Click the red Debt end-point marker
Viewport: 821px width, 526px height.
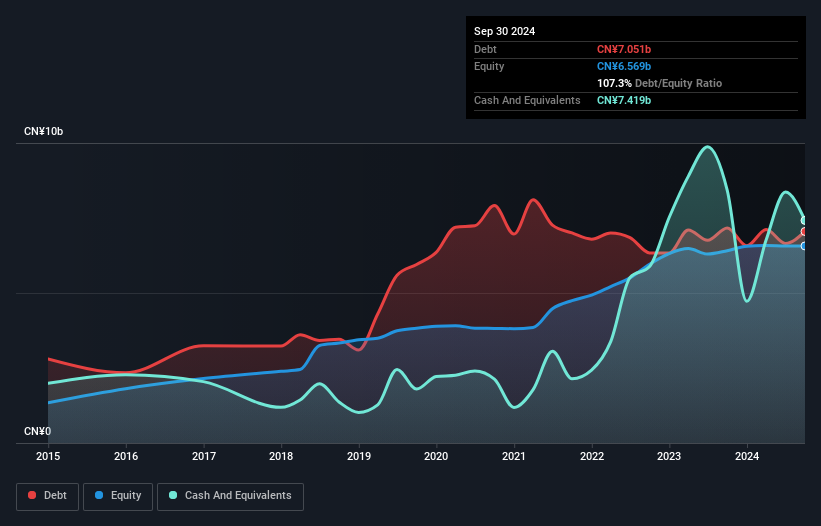pyautogui.click(x=804, y=231)
